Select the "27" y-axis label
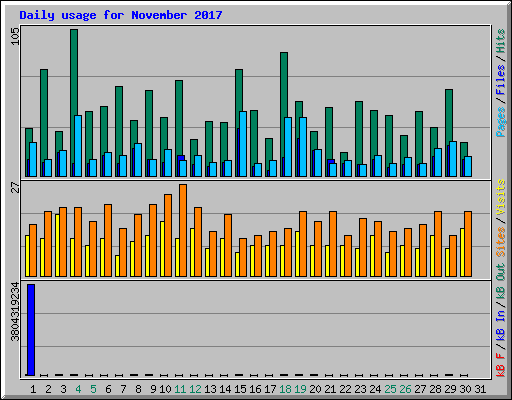The width and height of the screenshot is (512, 400). 15,187
